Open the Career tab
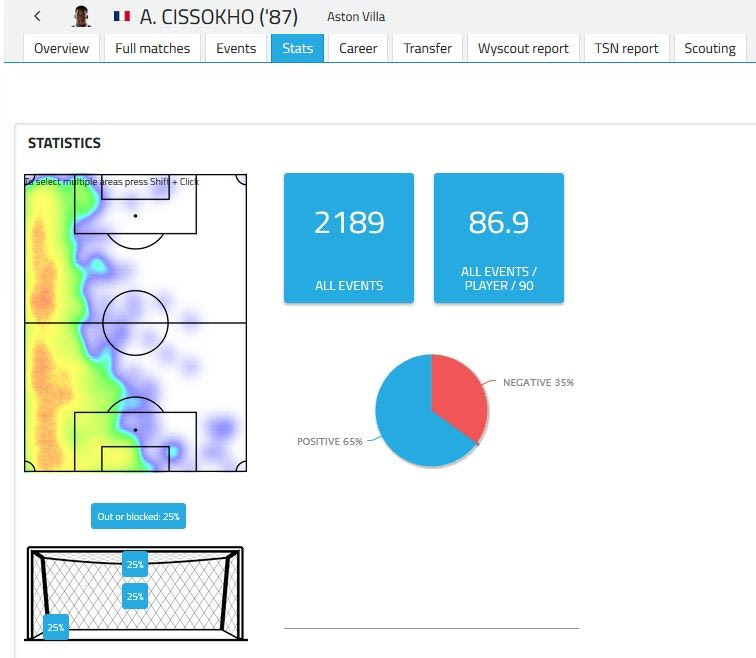The width and height of the screenshot is (756, 658). pos(358,48)
